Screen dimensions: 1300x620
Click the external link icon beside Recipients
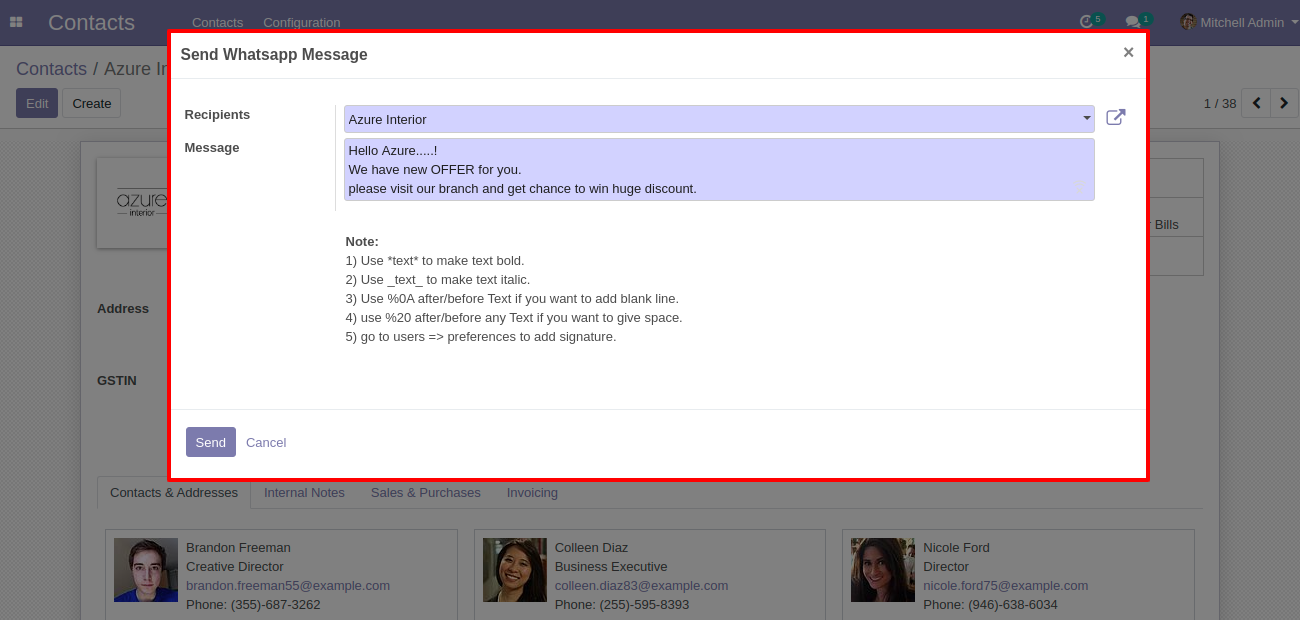[x=1116, y=118]
